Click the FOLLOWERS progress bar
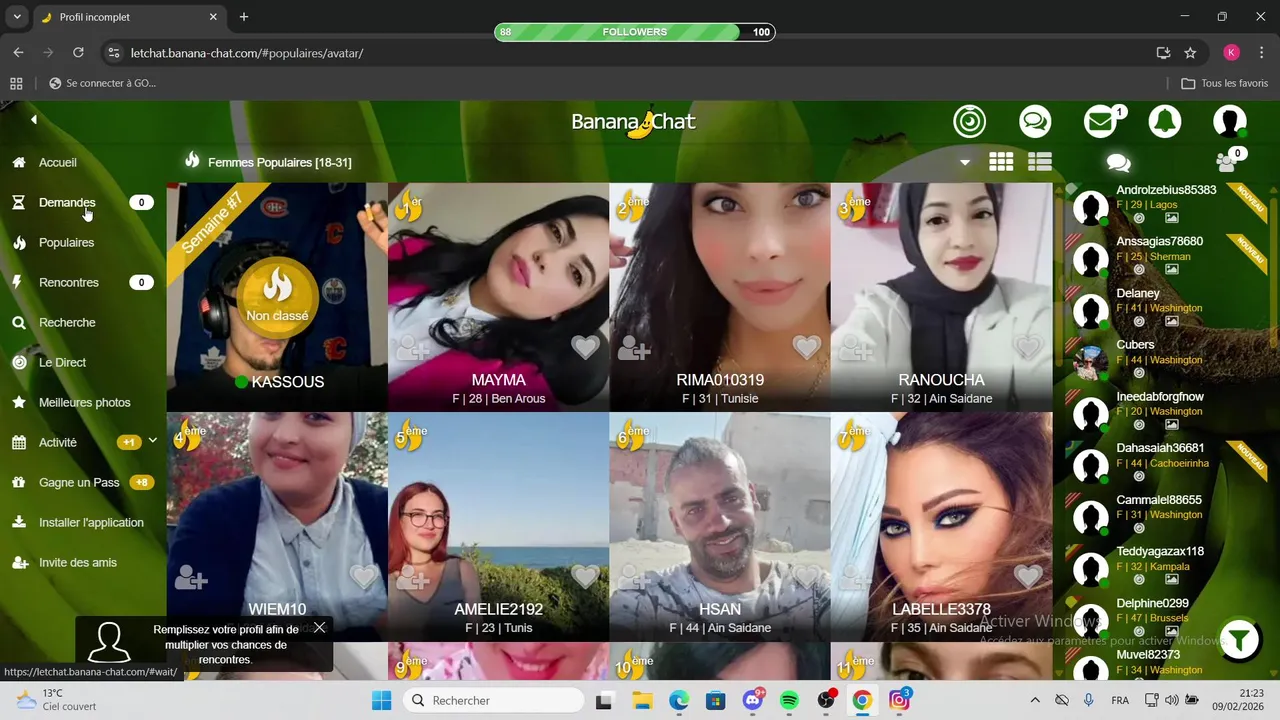This screenshot has width=1280, height=720. pyautogui.click(x=634, y=32)
